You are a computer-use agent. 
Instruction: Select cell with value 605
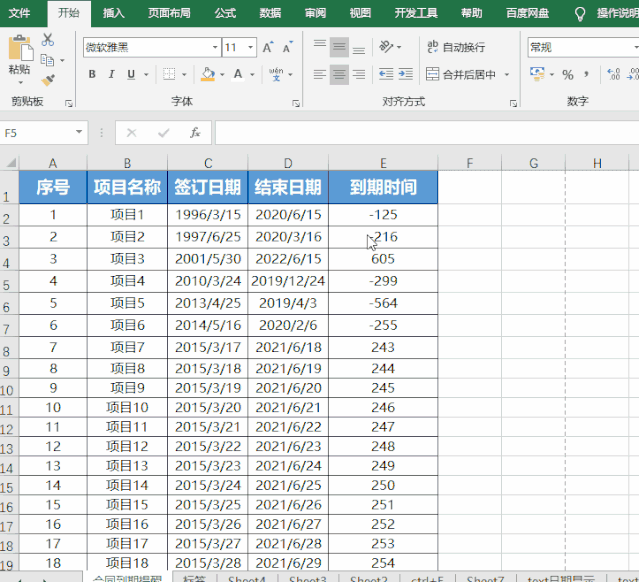pos(383,259)
